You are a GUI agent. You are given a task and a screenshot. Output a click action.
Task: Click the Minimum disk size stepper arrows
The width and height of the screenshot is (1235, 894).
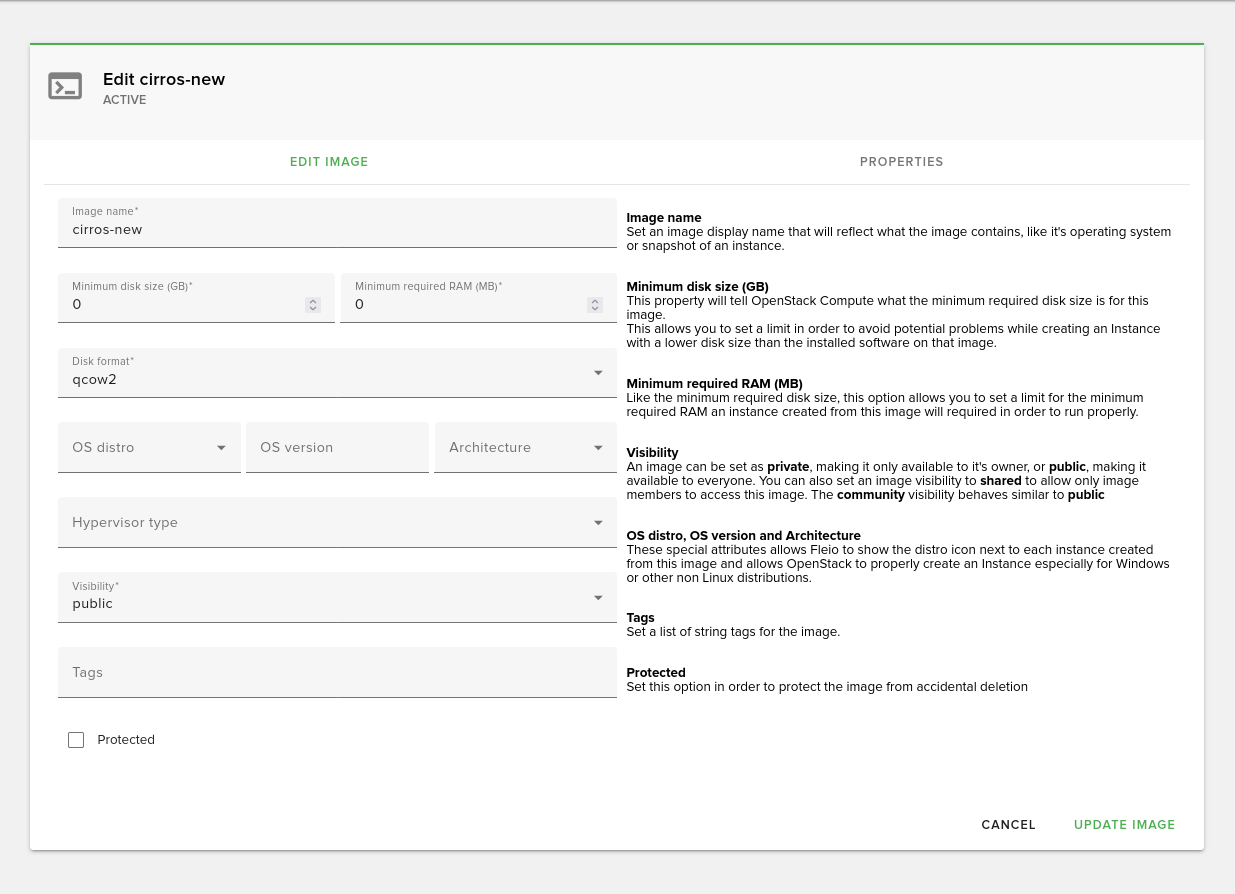point(313,305)
